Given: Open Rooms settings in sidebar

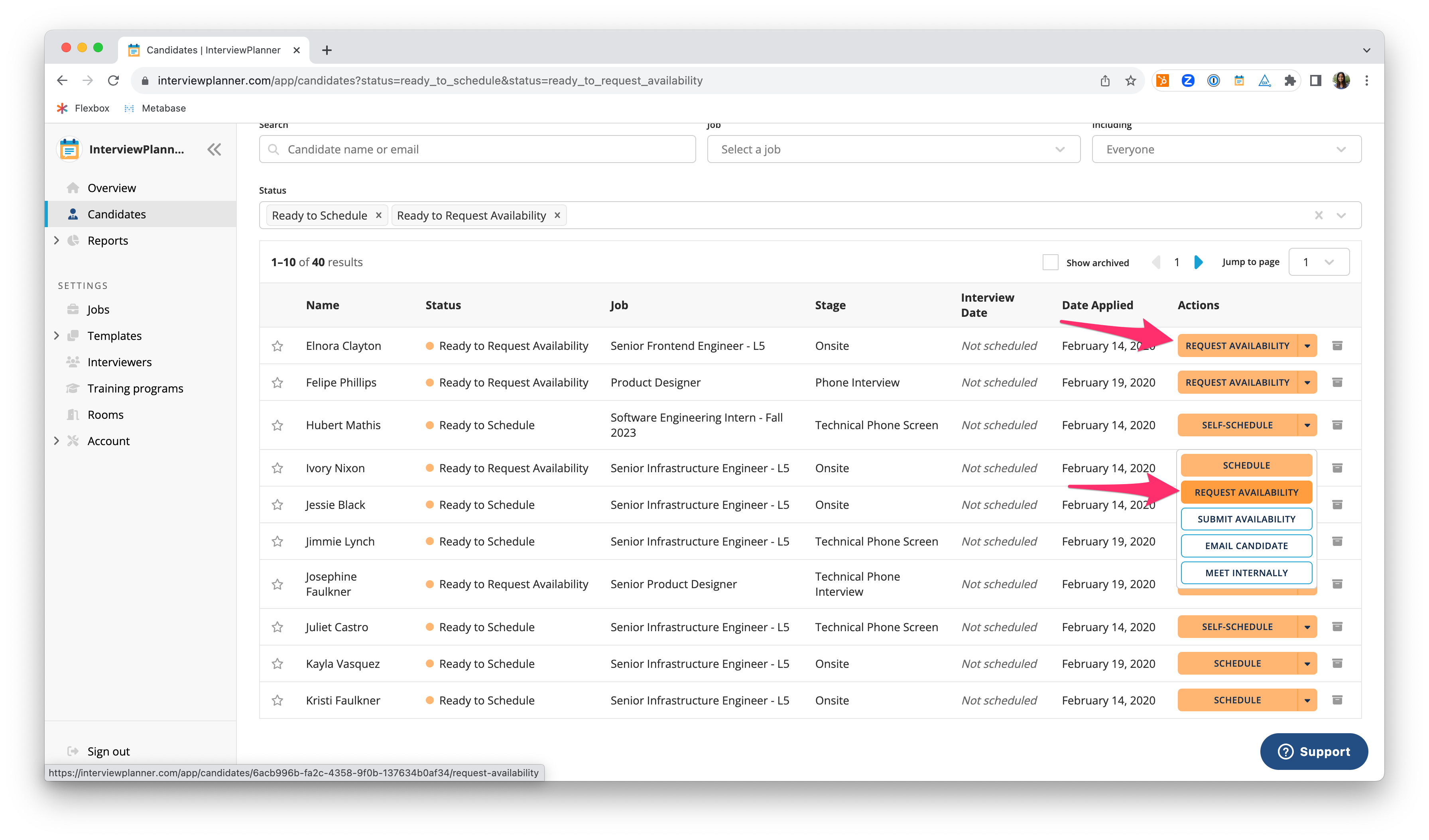Looking at the screenshot, I should (106, 415).
